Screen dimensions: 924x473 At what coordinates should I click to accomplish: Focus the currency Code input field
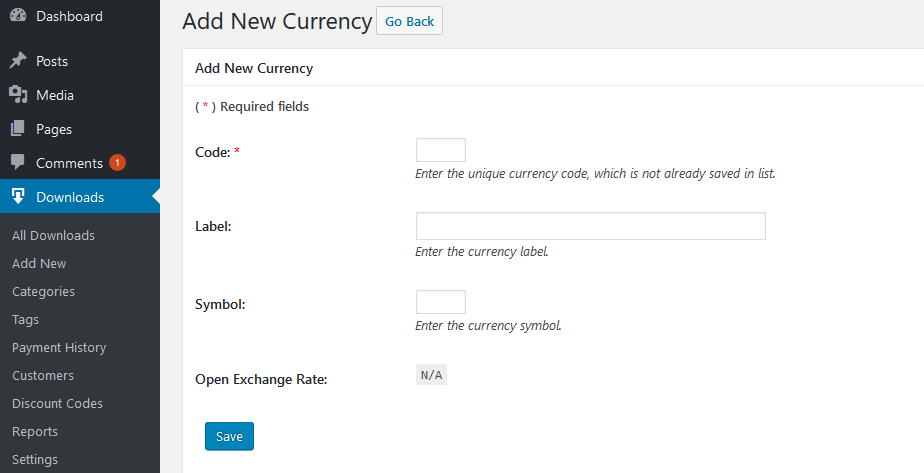[x=440, y=150]
